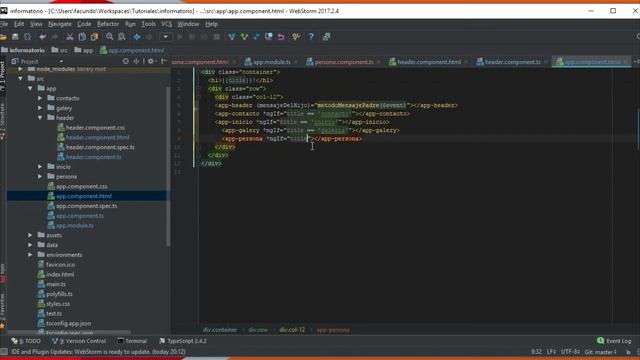Screen dimensions: 640x360
Task: Open the Window menu
Action: [188, 24]
